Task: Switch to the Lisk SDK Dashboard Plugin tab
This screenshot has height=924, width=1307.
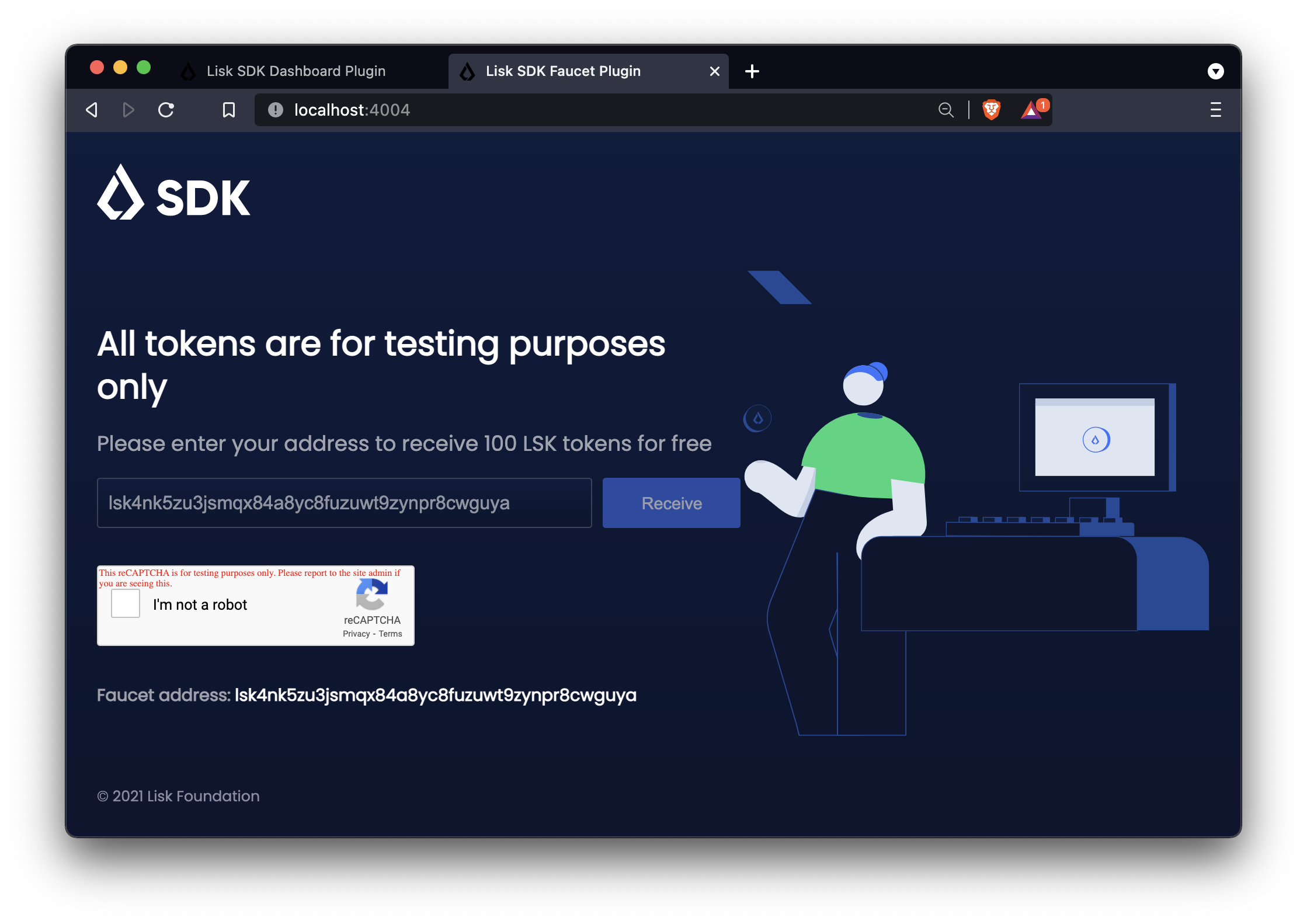Action: tap(296, 71)
